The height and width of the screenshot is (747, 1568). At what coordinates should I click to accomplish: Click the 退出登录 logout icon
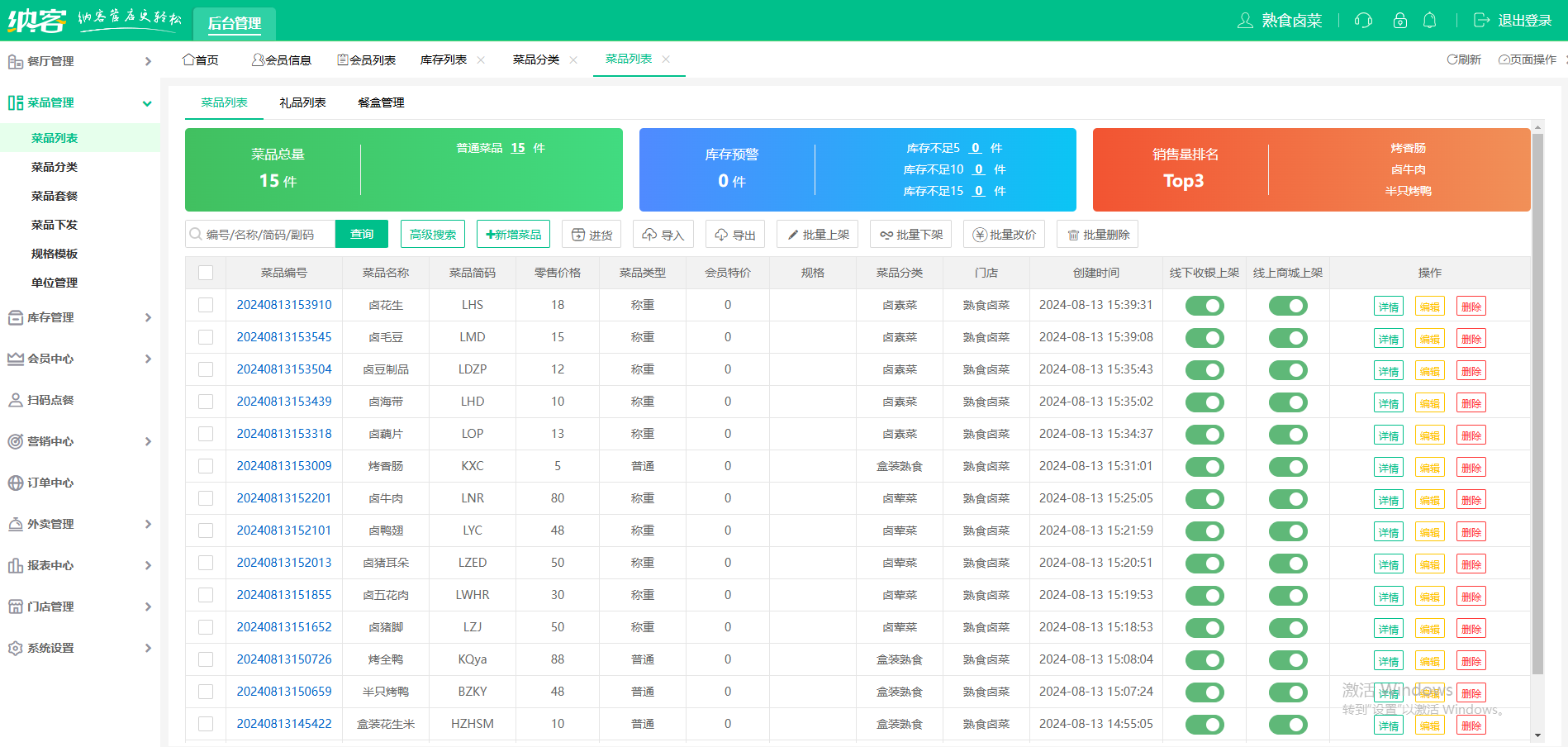(x=1481, y=21)
